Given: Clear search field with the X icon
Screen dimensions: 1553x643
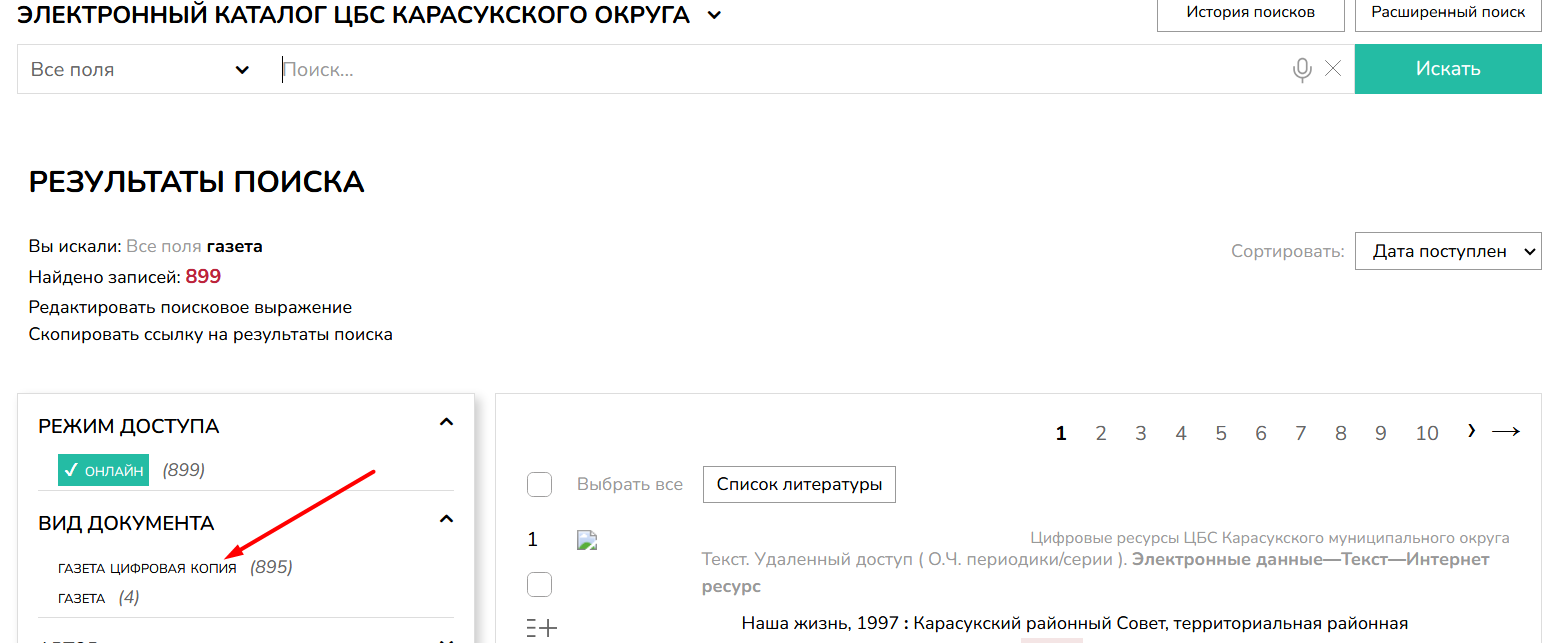Looking at the screenshot, I should (1333, 69).
